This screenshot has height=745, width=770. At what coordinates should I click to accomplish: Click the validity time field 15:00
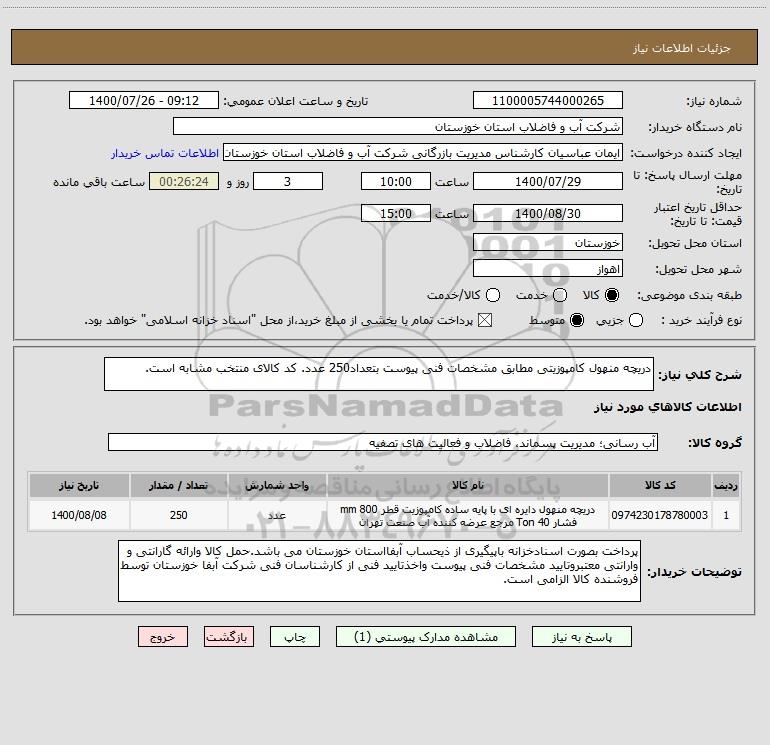[396, 213]
